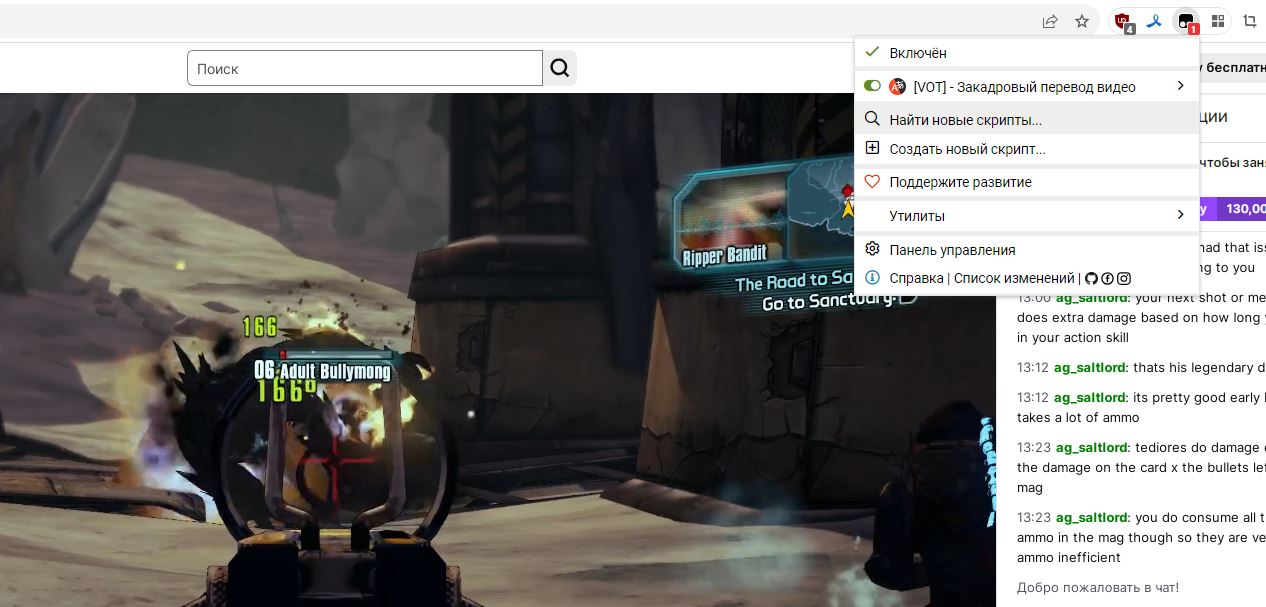Click Поддержите развитие link
This screenshot has width=1266, height=607.
coord(960,182)
